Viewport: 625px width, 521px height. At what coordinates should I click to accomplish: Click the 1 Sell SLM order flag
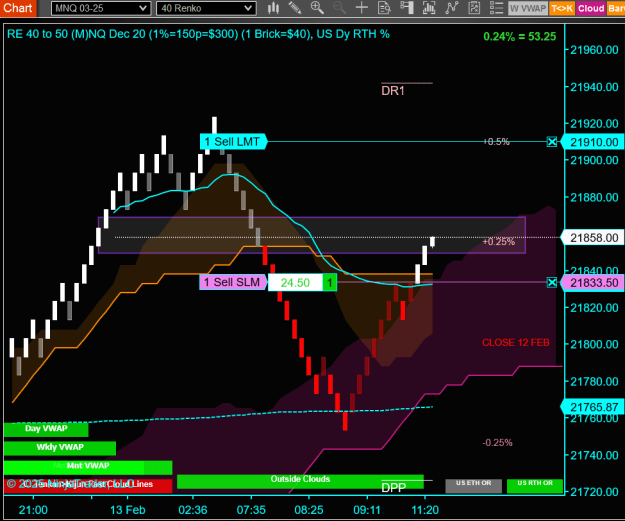click(233, 282)
